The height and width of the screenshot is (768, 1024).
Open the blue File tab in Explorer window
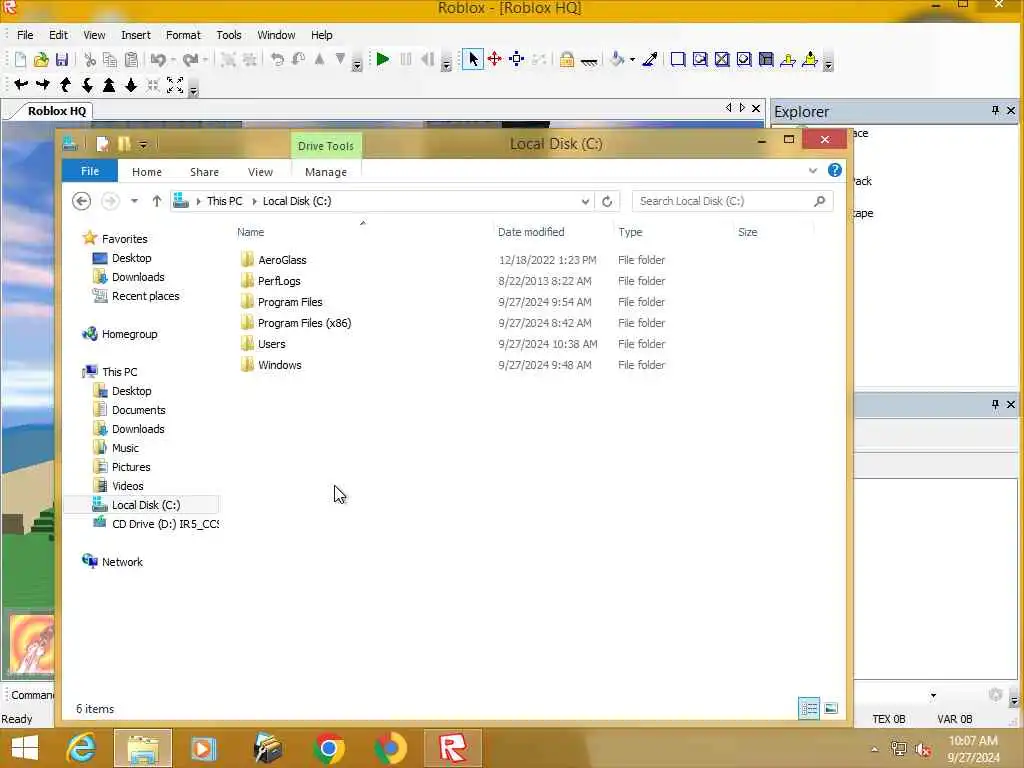pos(90,171)
